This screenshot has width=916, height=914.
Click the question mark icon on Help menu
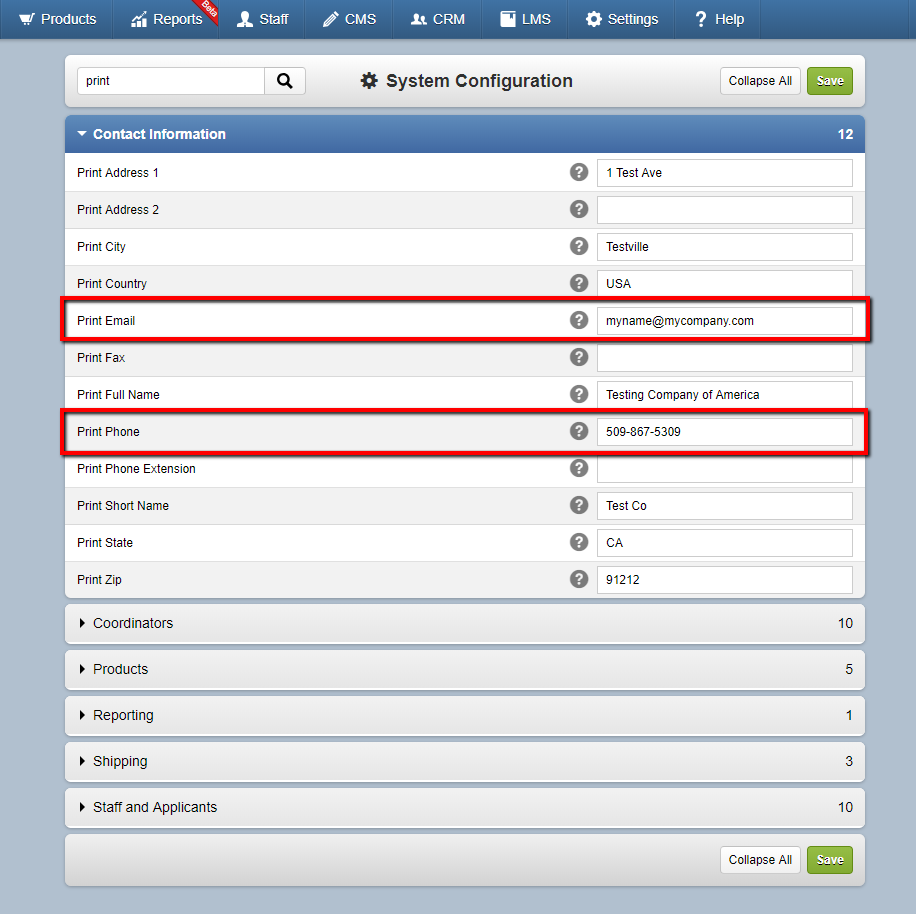[x=700, y=19]
